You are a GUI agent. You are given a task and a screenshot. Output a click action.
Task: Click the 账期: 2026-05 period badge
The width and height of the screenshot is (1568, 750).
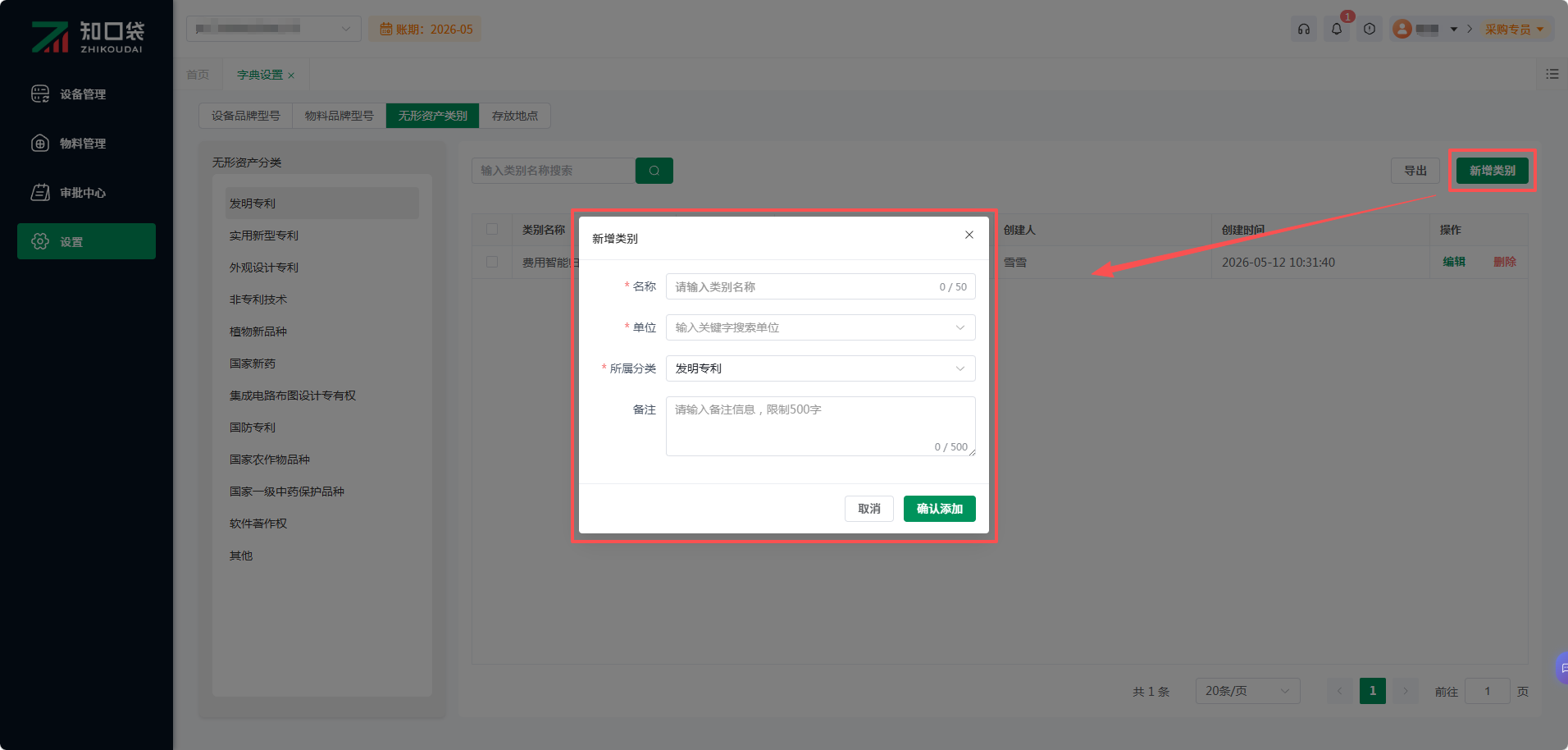[x=425, y=29]
